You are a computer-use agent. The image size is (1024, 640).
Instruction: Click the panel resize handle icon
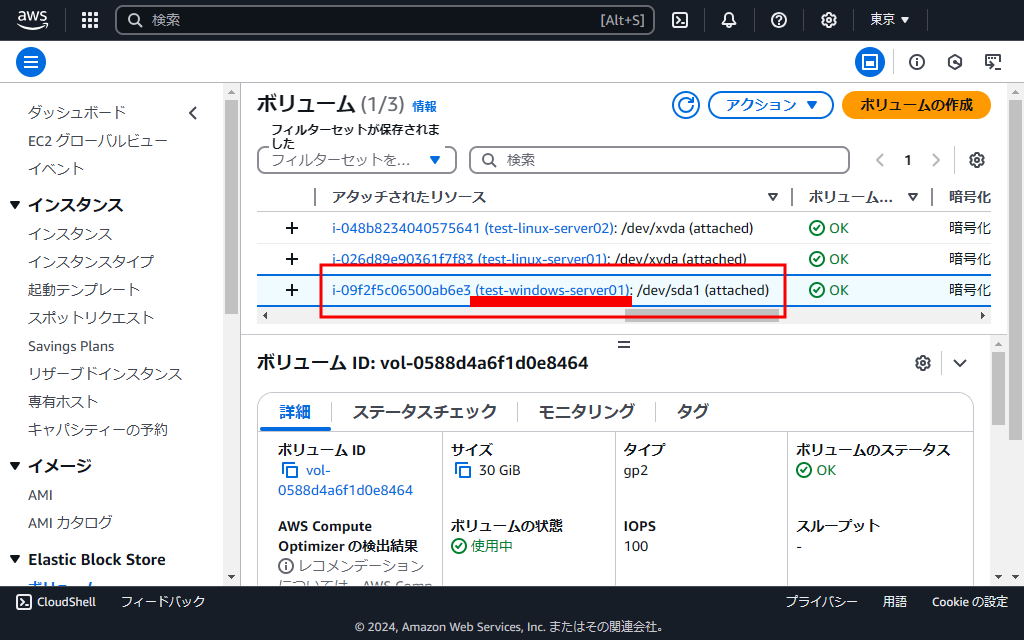click(x=624, y=344)
